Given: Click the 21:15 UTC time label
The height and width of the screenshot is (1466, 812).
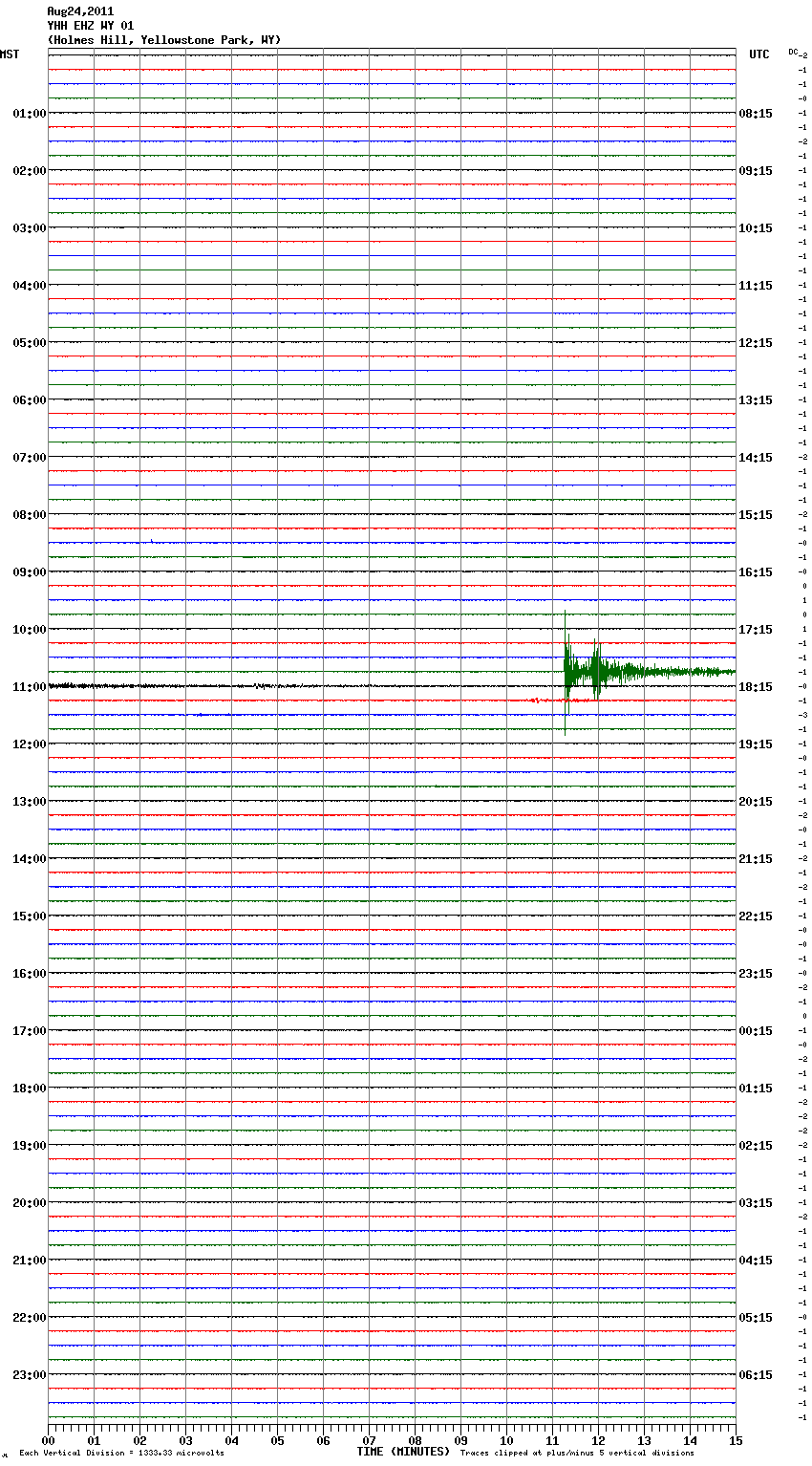Looking at the screenshot, I should click(x=756, y=859).
